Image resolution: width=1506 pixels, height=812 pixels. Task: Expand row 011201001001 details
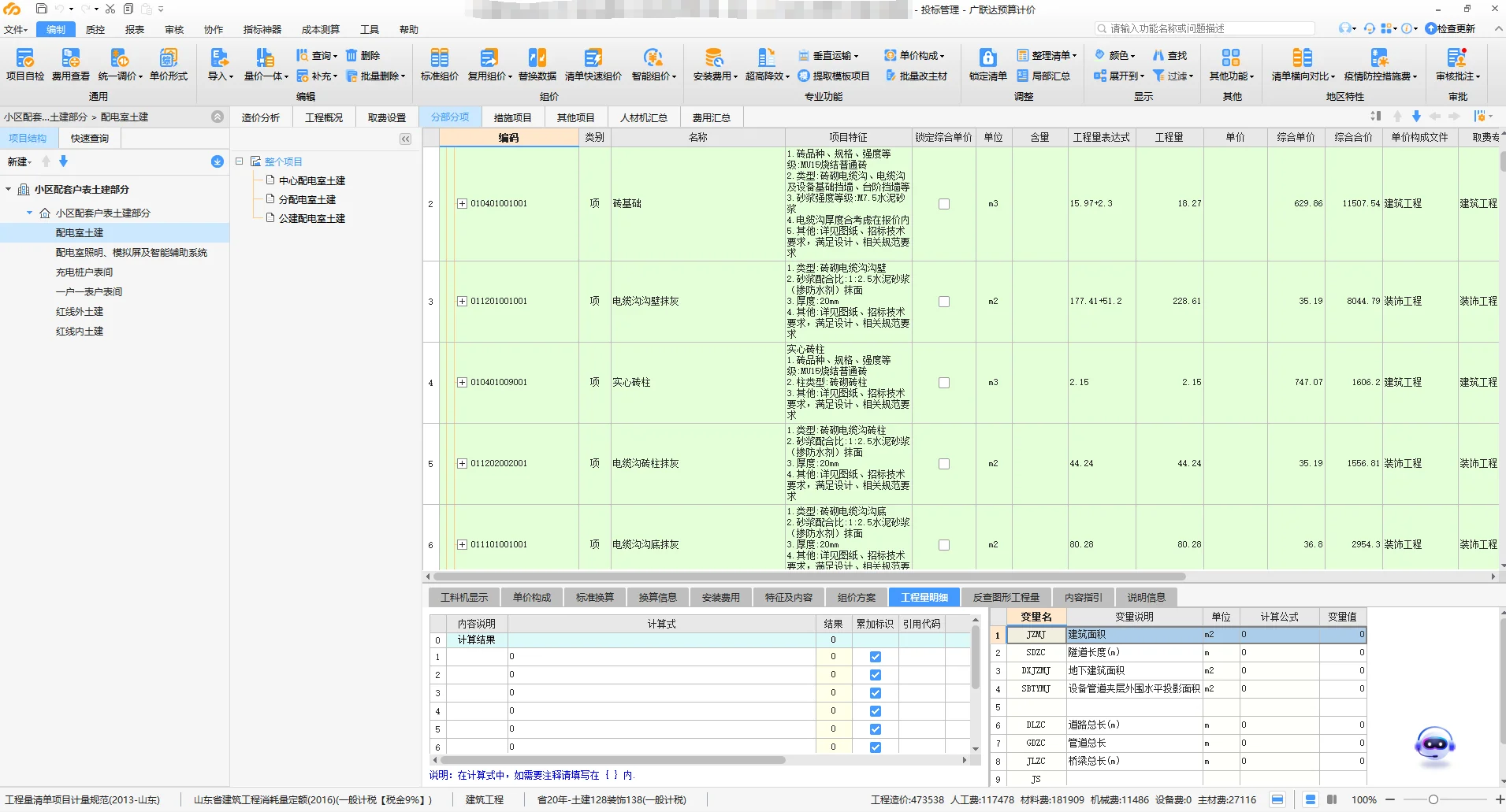click(x=462, y=302)
